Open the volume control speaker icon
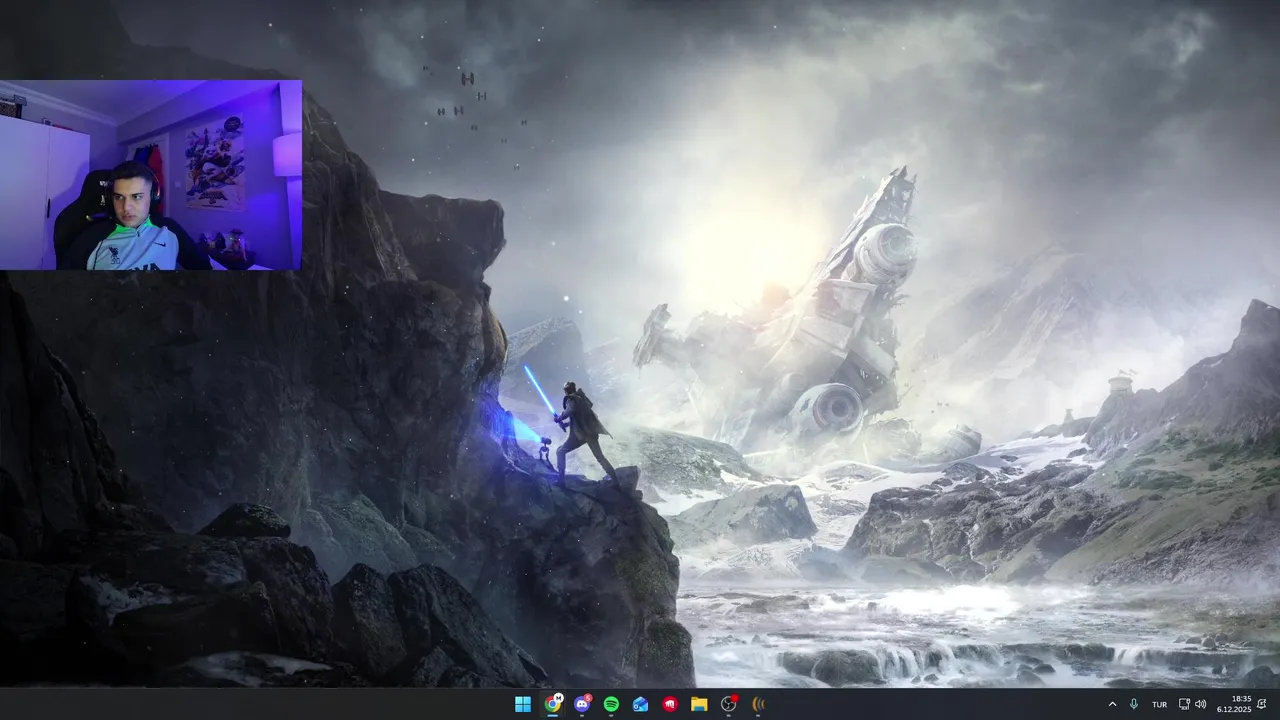 pyautogui.click(x=1200, y=704)
